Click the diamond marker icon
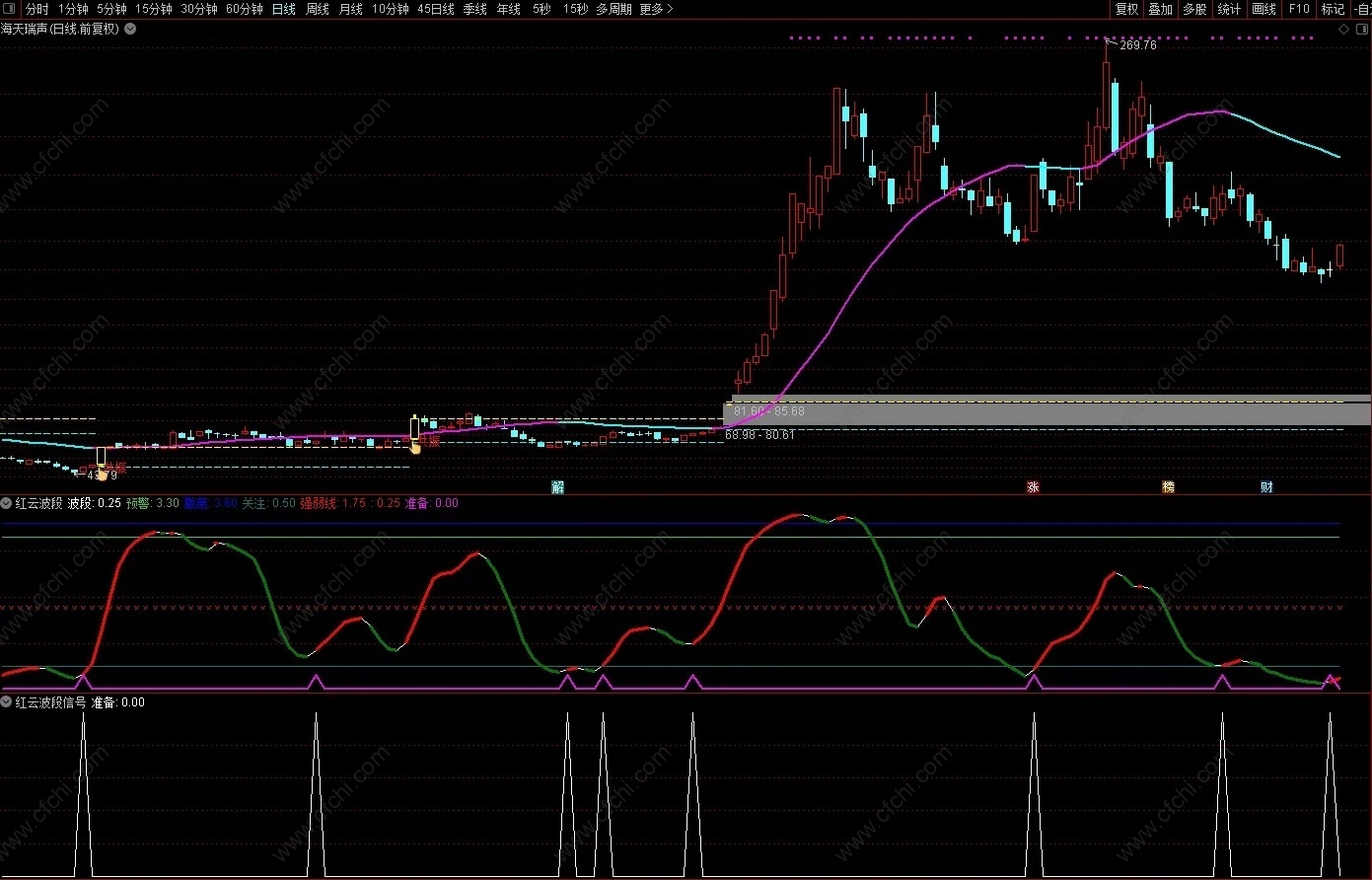 [1343, 30]
